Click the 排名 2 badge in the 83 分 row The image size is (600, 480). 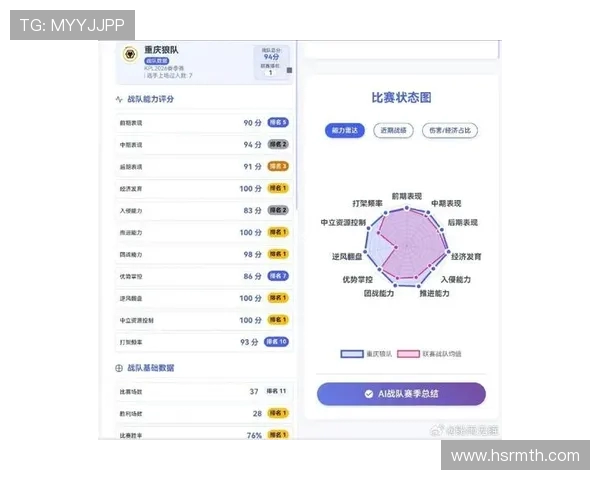pyautogui.click(x=278, y=210)
